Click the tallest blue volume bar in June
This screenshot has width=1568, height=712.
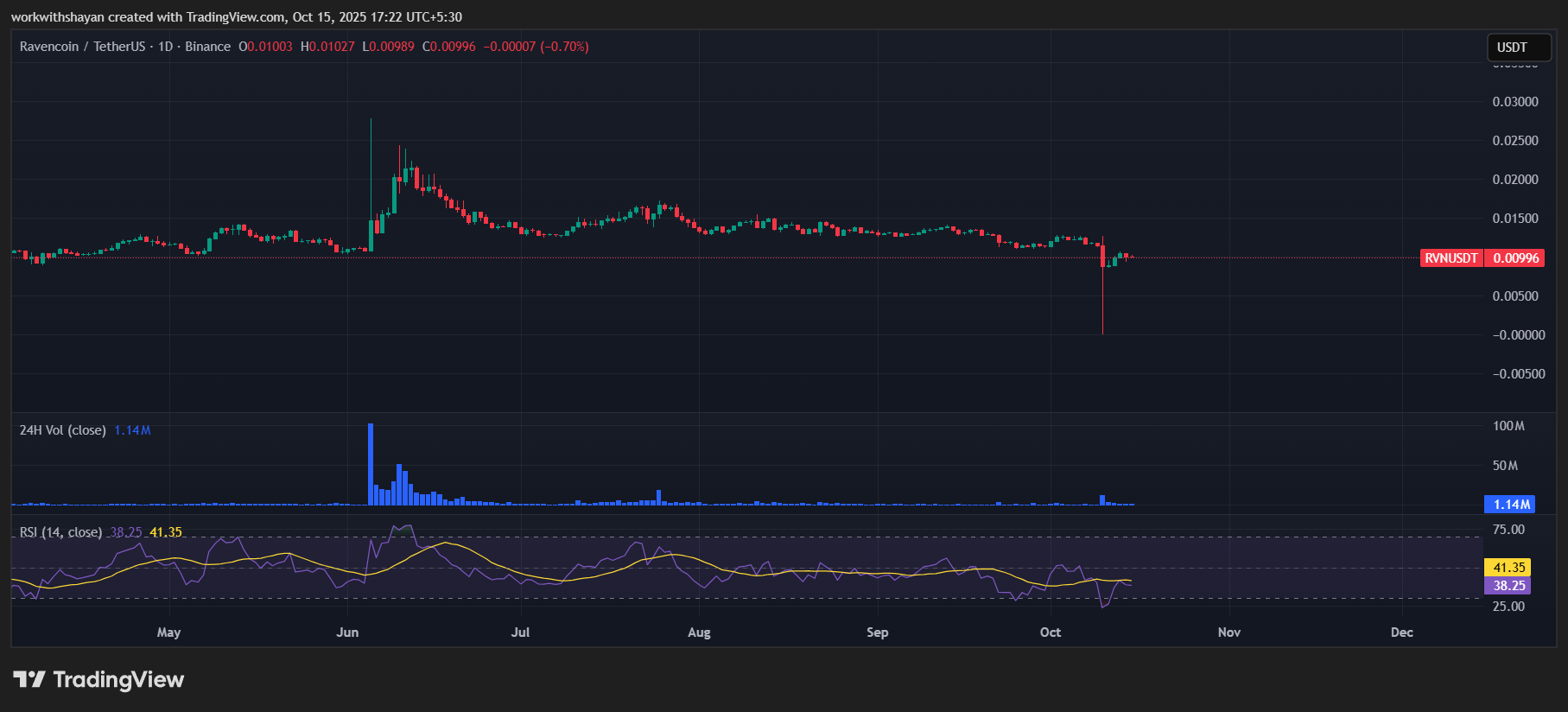coord(371,462)
